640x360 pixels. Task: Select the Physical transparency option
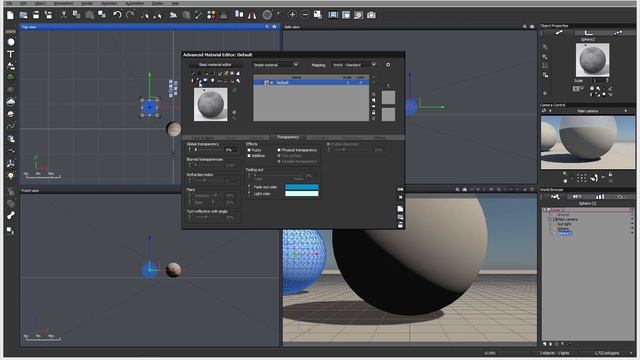[279, 150]
